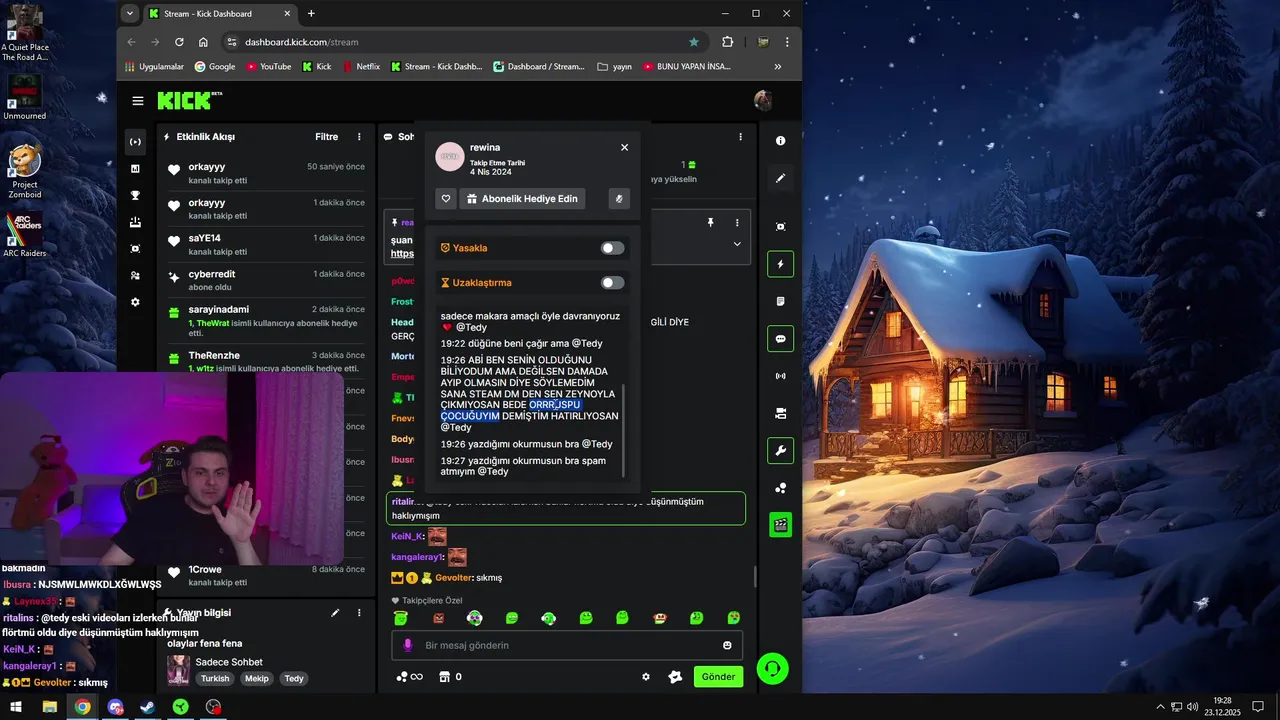Open Chrome tab search dropdown arrow
Screen dimensions: 1280x720
coord(130,14)
